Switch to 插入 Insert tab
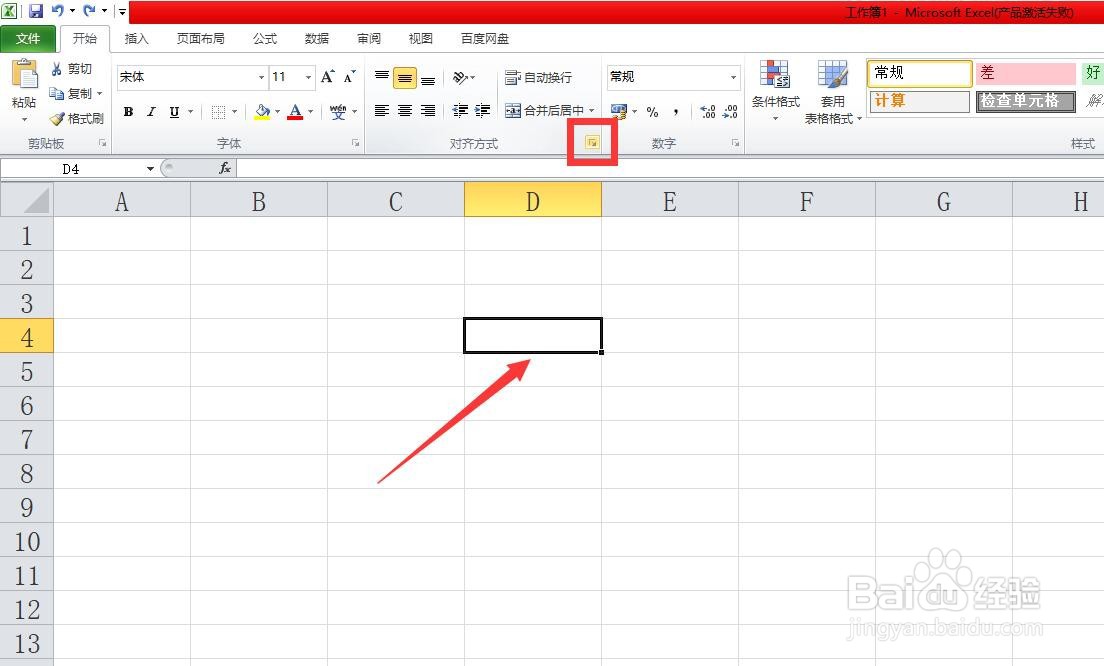This screenshot has height=666, width=1104. pos(137,39)
